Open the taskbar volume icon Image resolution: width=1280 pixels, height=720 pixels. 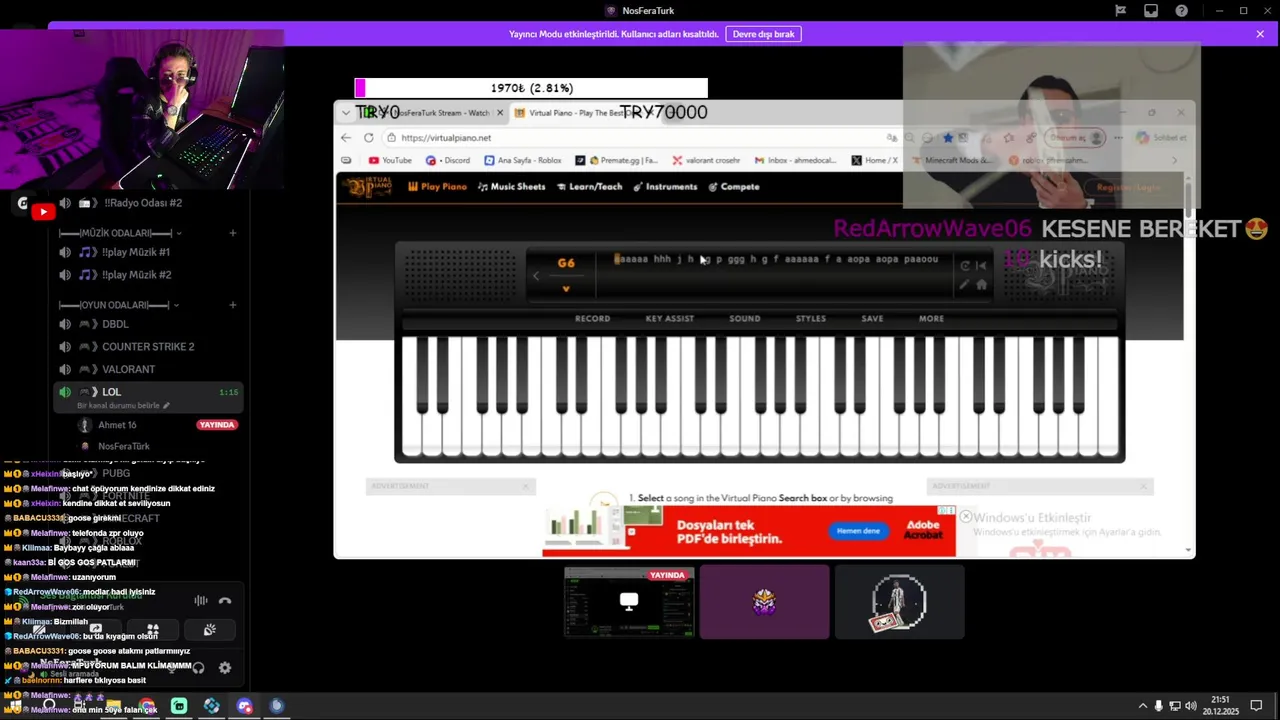1191,706
